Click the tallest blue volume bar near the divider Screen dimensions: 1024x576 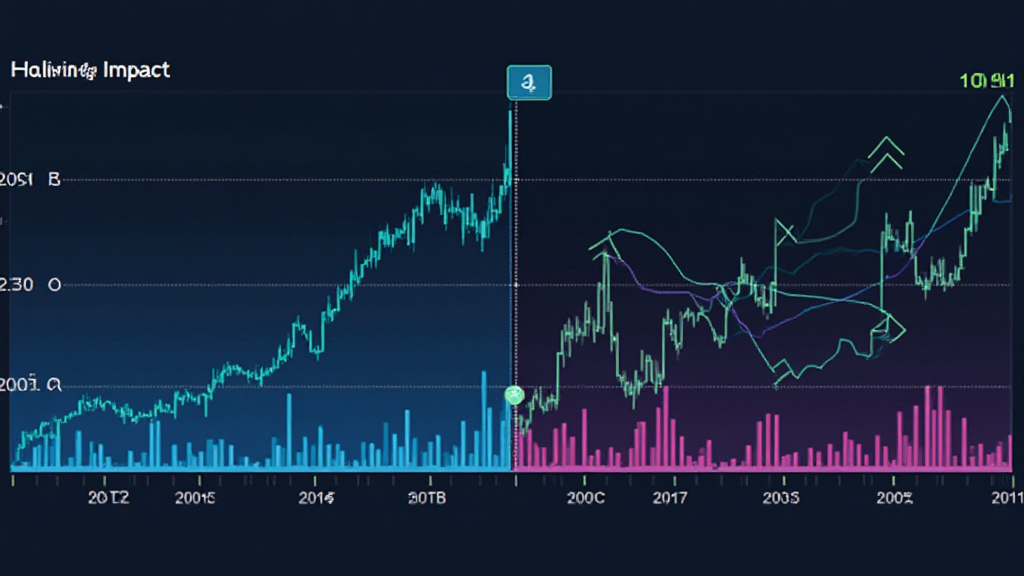484,420
